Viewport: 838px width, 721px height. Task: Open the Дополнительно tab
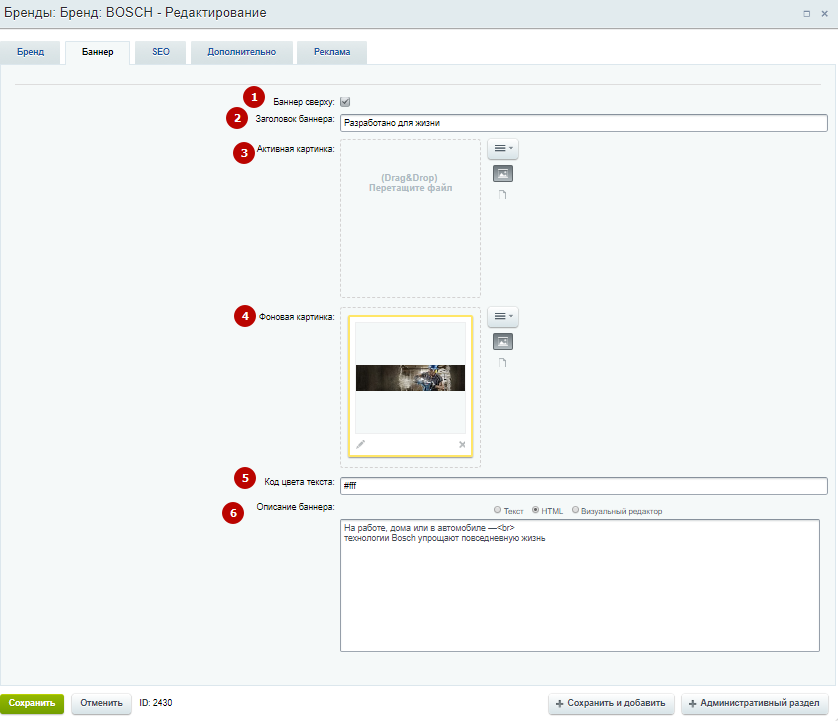[x=242, y=52]
